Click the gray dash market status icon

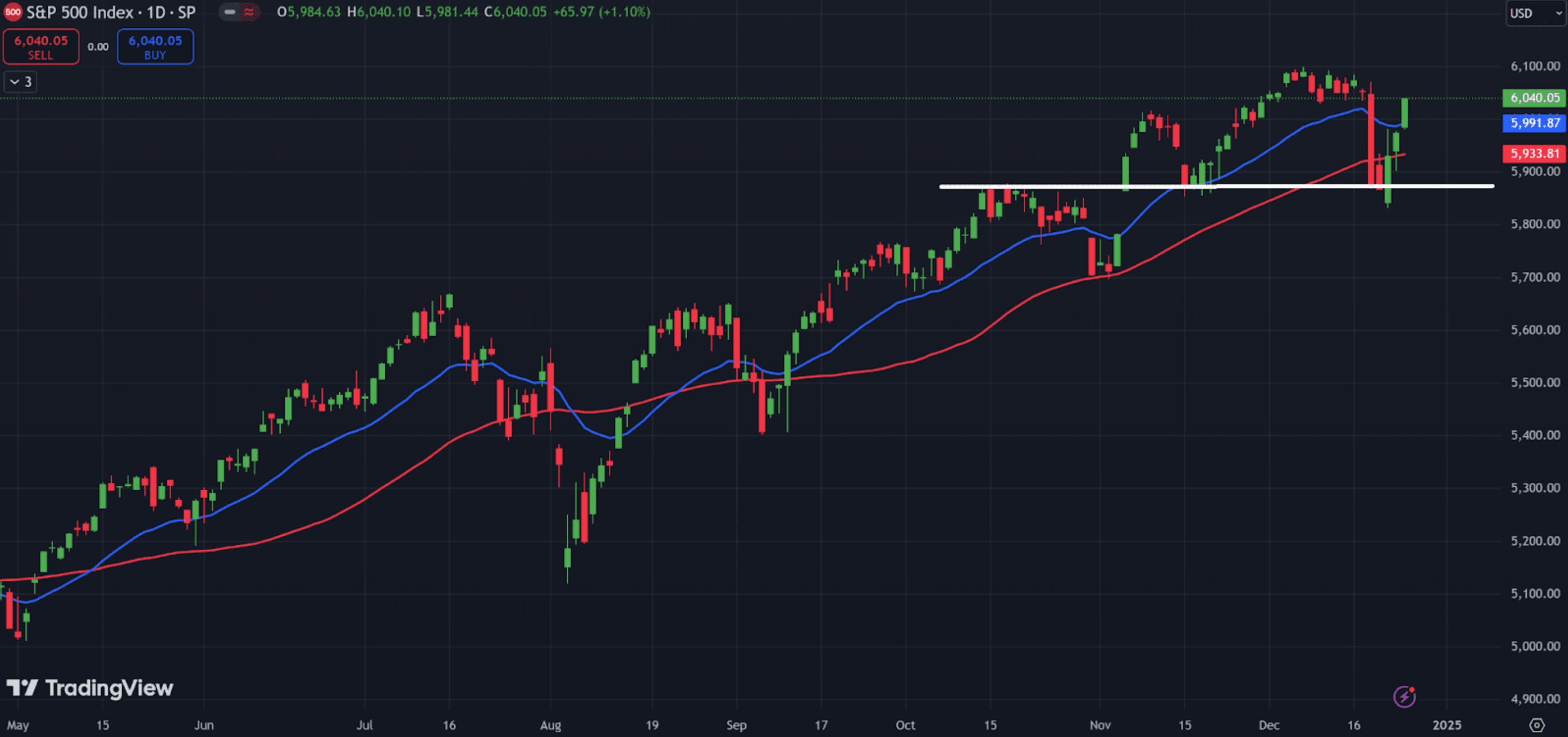tap(230, 12)
